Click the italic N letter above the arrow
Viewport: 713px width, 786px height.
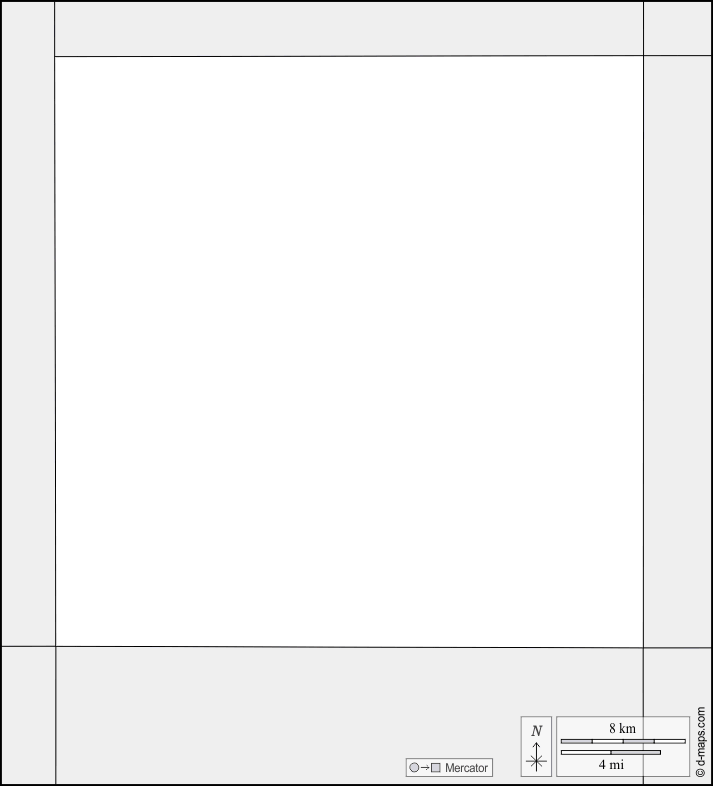tap(537, 731)
